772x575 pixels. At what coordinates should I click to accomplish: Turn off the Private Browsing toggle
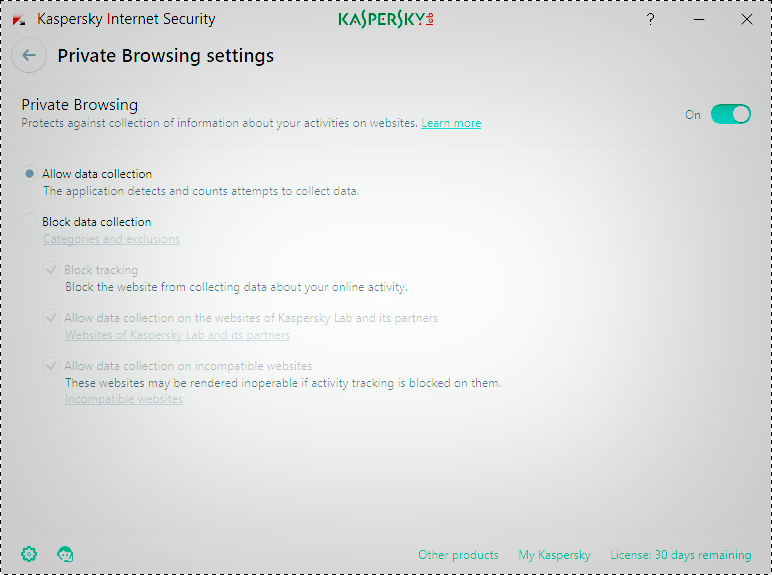(730, 114)
